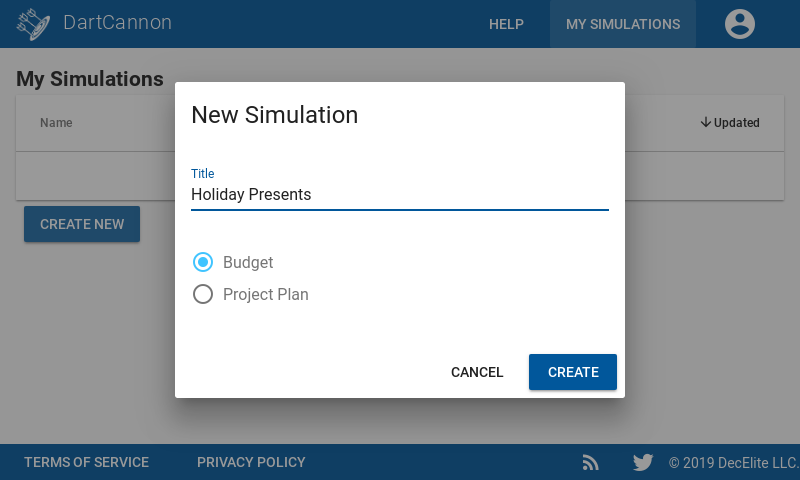Viewport: 800px width, 480px height.
Task: Open the user account avatar icon
Action: tap(740, 24)
